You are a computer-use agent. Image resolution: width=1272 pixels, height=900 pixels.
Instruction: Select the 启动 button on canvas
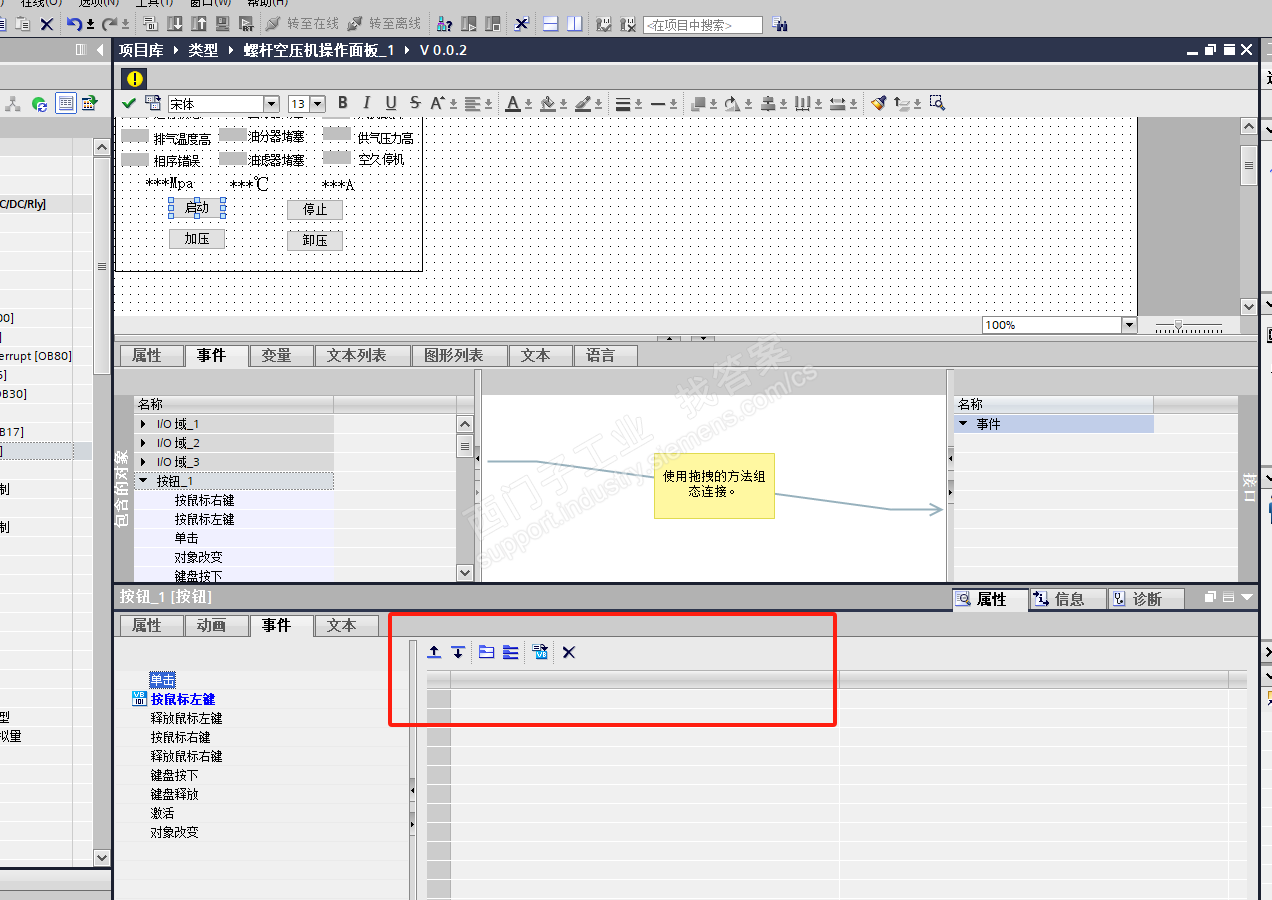(x=197, y=208)
